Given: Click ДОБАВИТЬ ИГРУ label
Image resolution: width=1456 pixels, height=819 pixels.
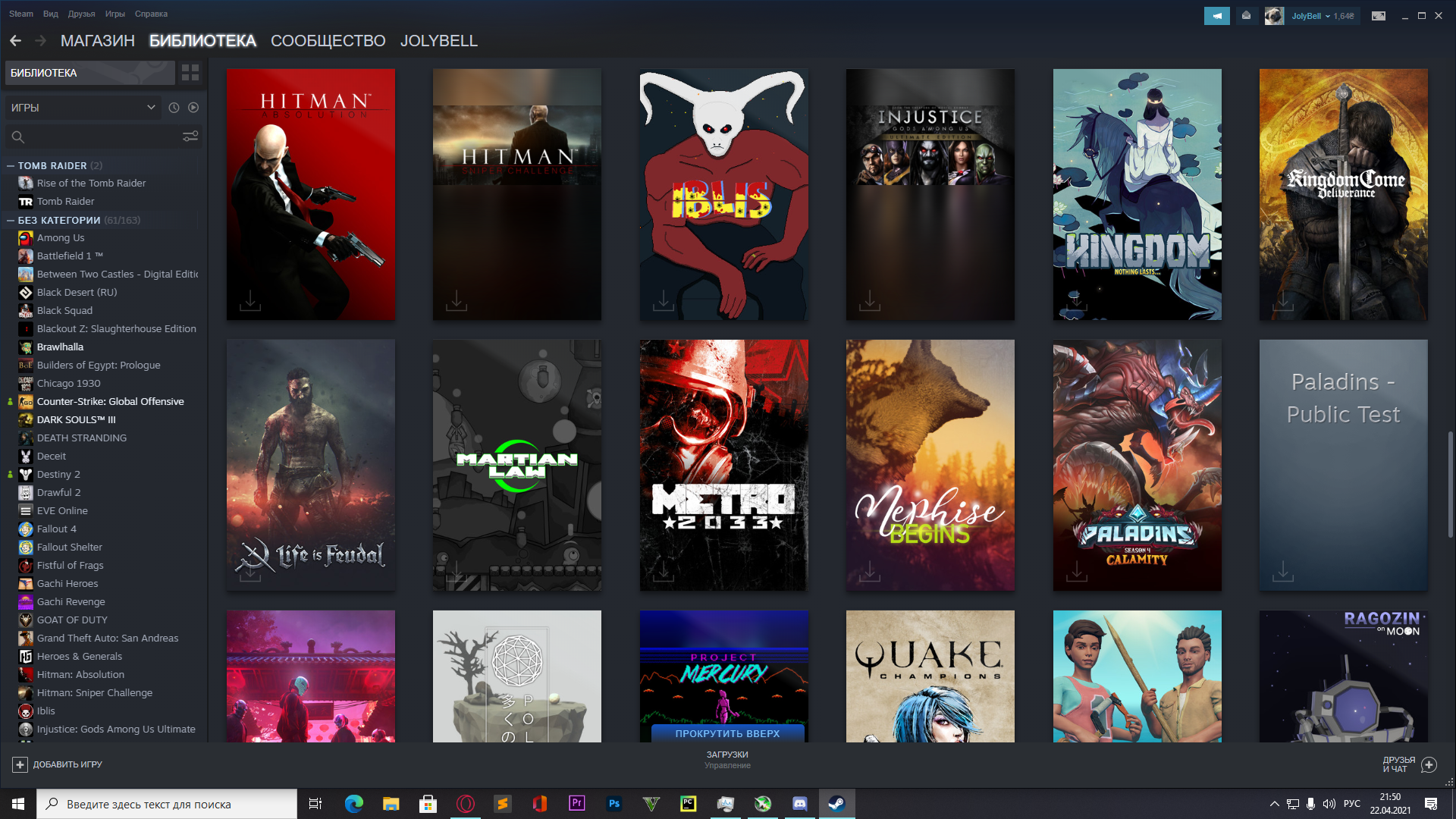Looking at the screenshot, I should 67,764.
